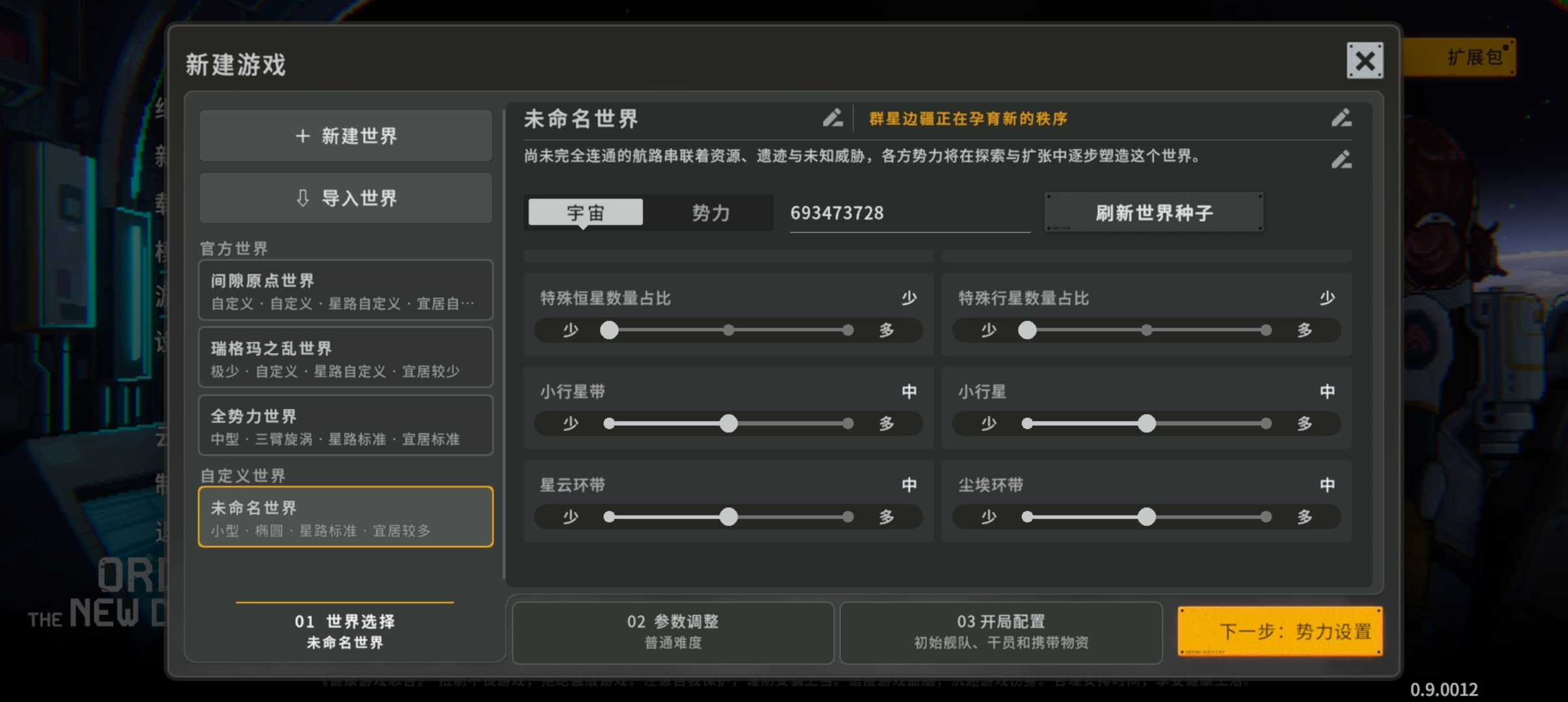The image size is (1568, 702).
Task: Select 间隙原点世界 official world
Action: (x=346, y=291)
